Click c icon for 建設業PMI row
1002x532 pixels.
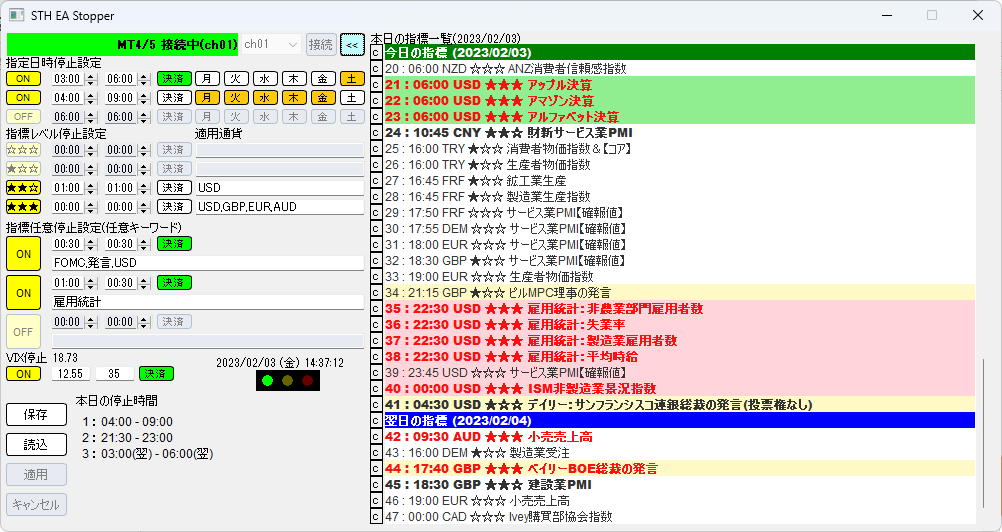376,485
